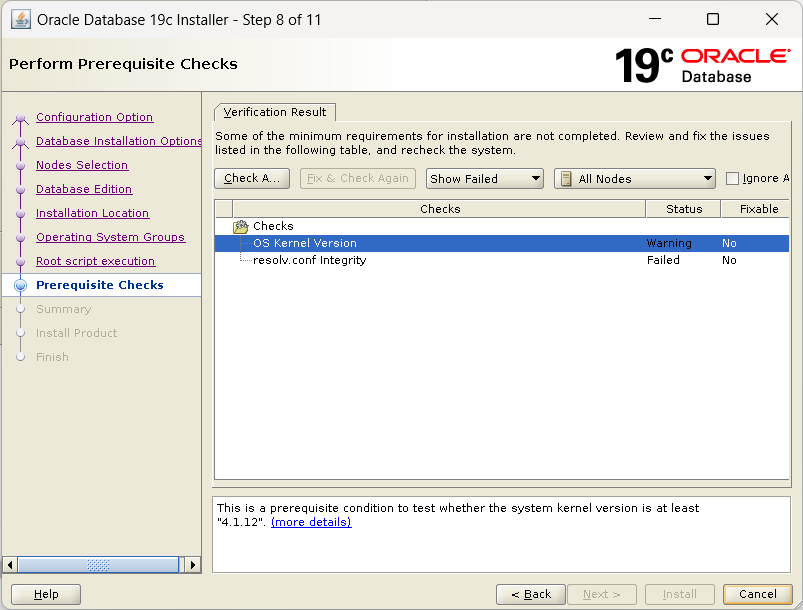Click the Install Product step label
Viewport: 803px width, 610px height.
[76, 333]
